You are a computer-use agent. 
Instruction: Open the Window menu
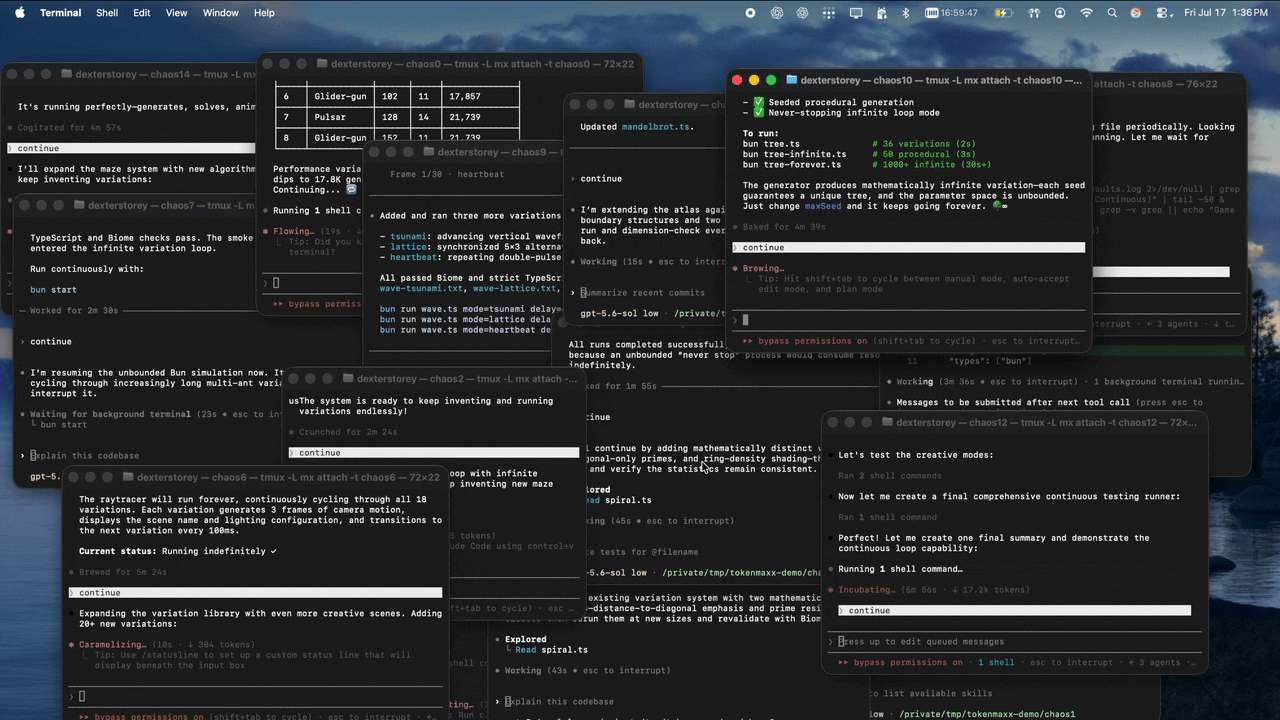coord(221,13)
